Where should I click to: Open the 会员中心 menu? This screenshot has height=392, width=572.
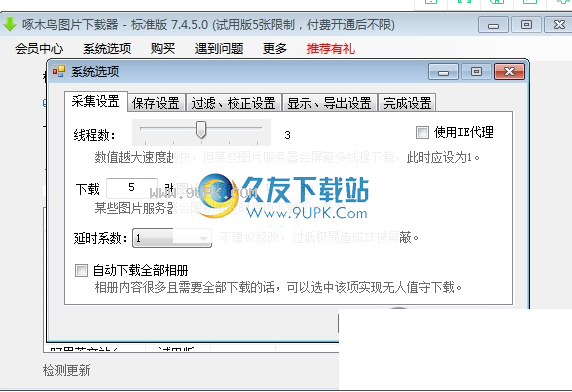39,48
